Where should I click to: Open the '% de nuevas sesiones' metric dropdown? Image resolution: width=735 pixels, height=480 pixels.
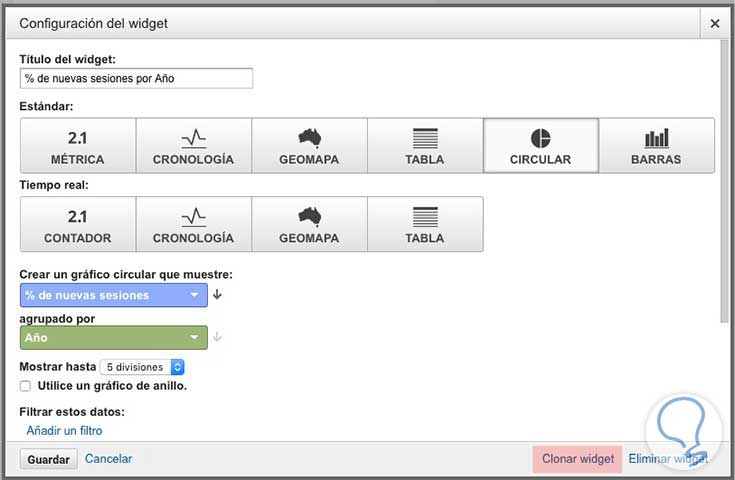pyautogui.click(x=113, y=295)
